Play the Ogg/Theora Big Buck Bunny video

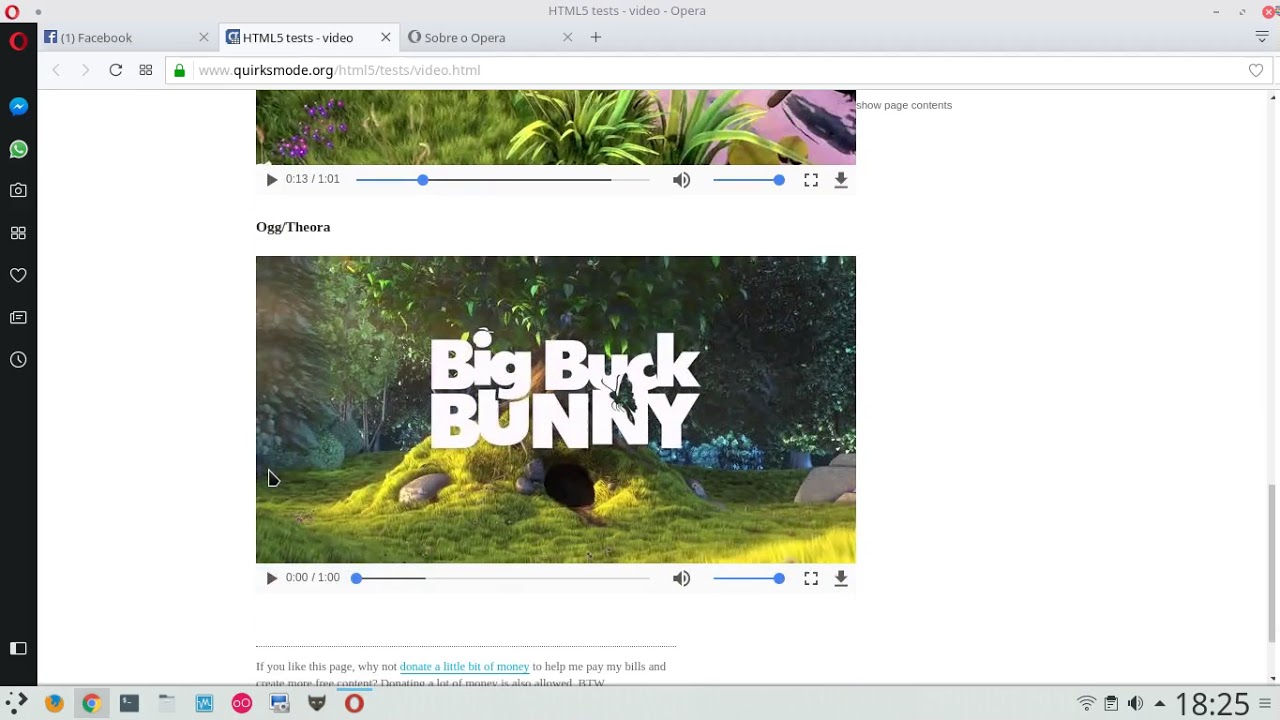[x=272, y=578]
